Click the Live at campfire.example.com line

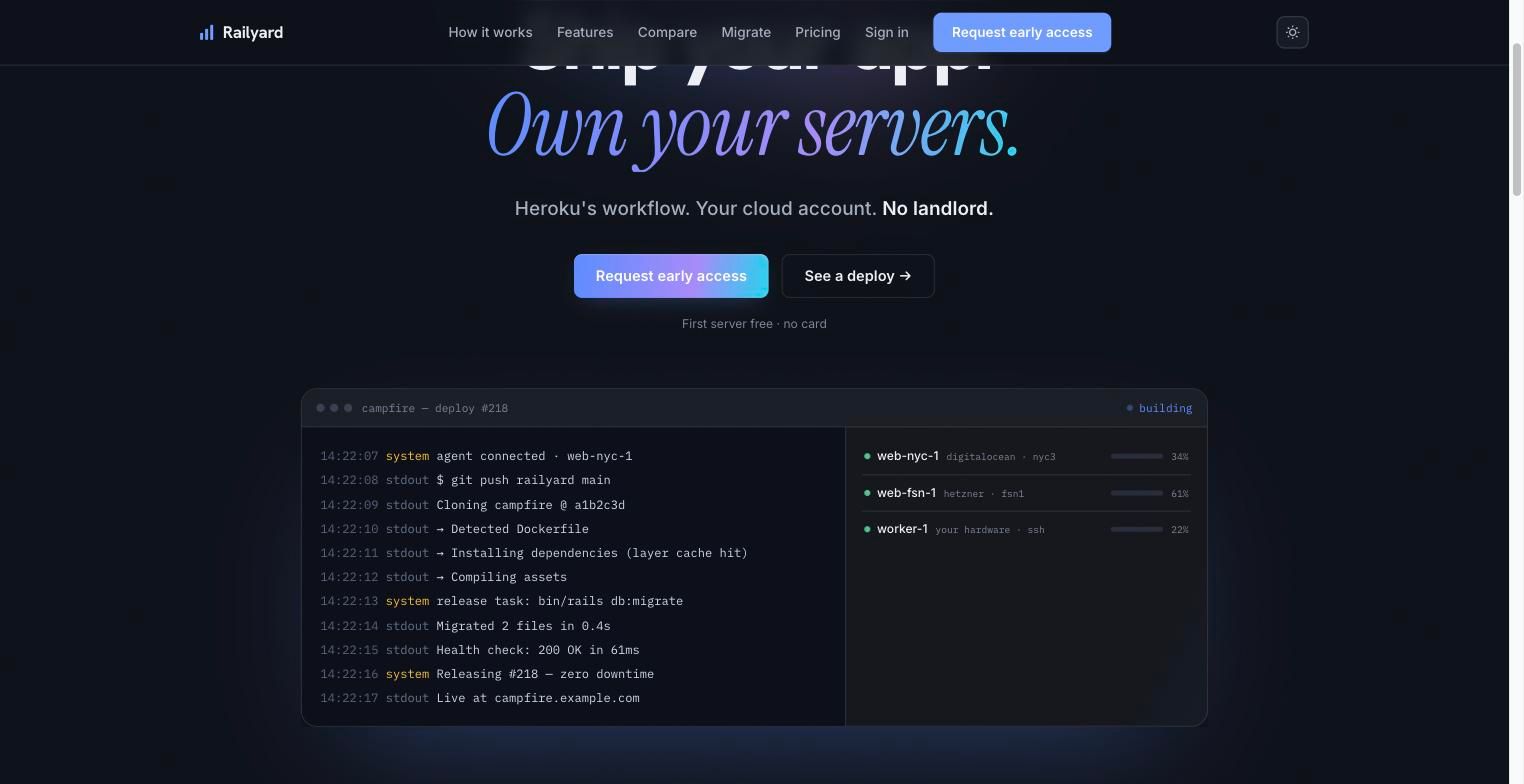[480, 698]
